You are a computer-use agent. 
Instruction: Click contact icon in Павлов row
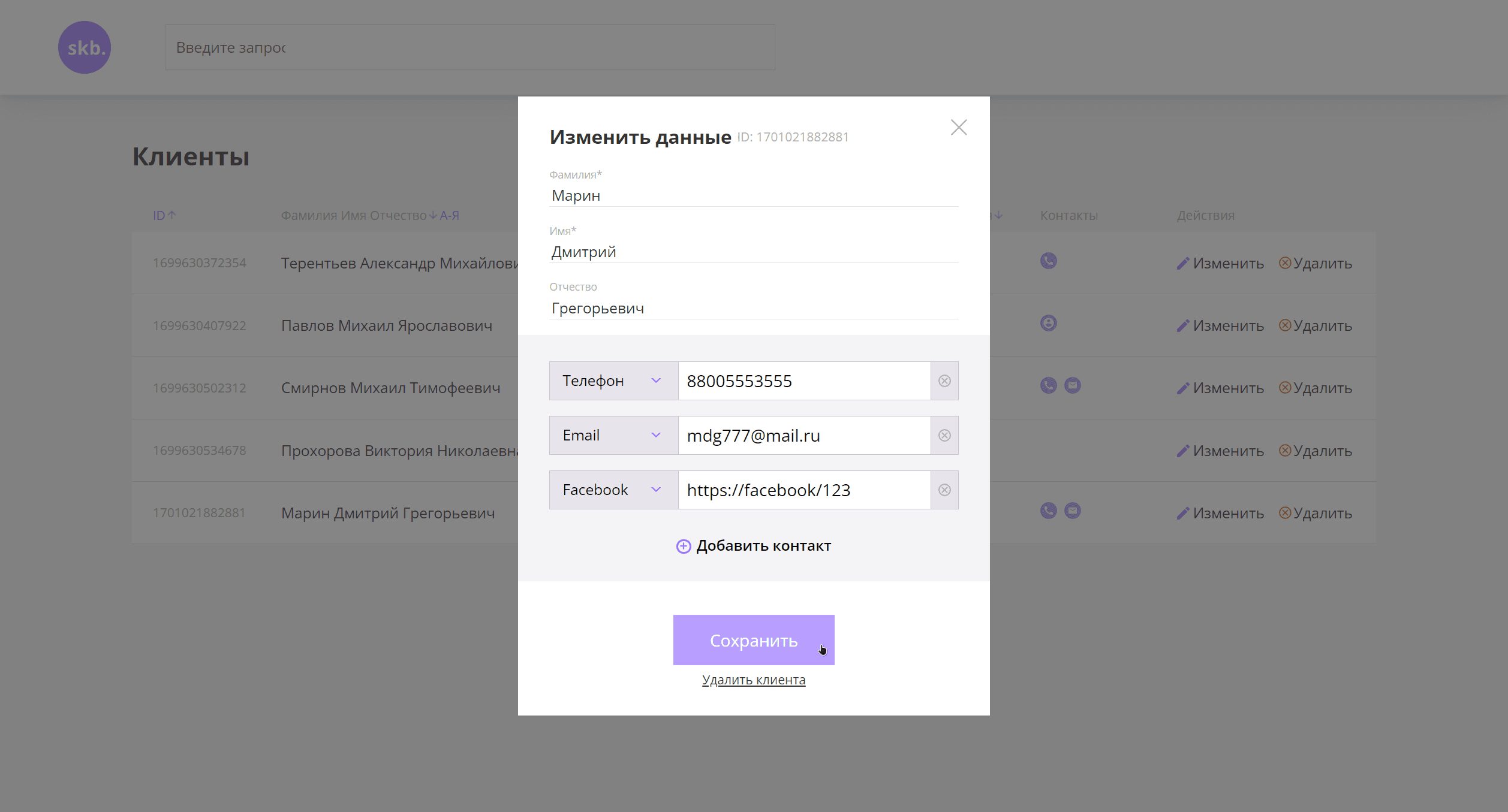pos(1048,324)
